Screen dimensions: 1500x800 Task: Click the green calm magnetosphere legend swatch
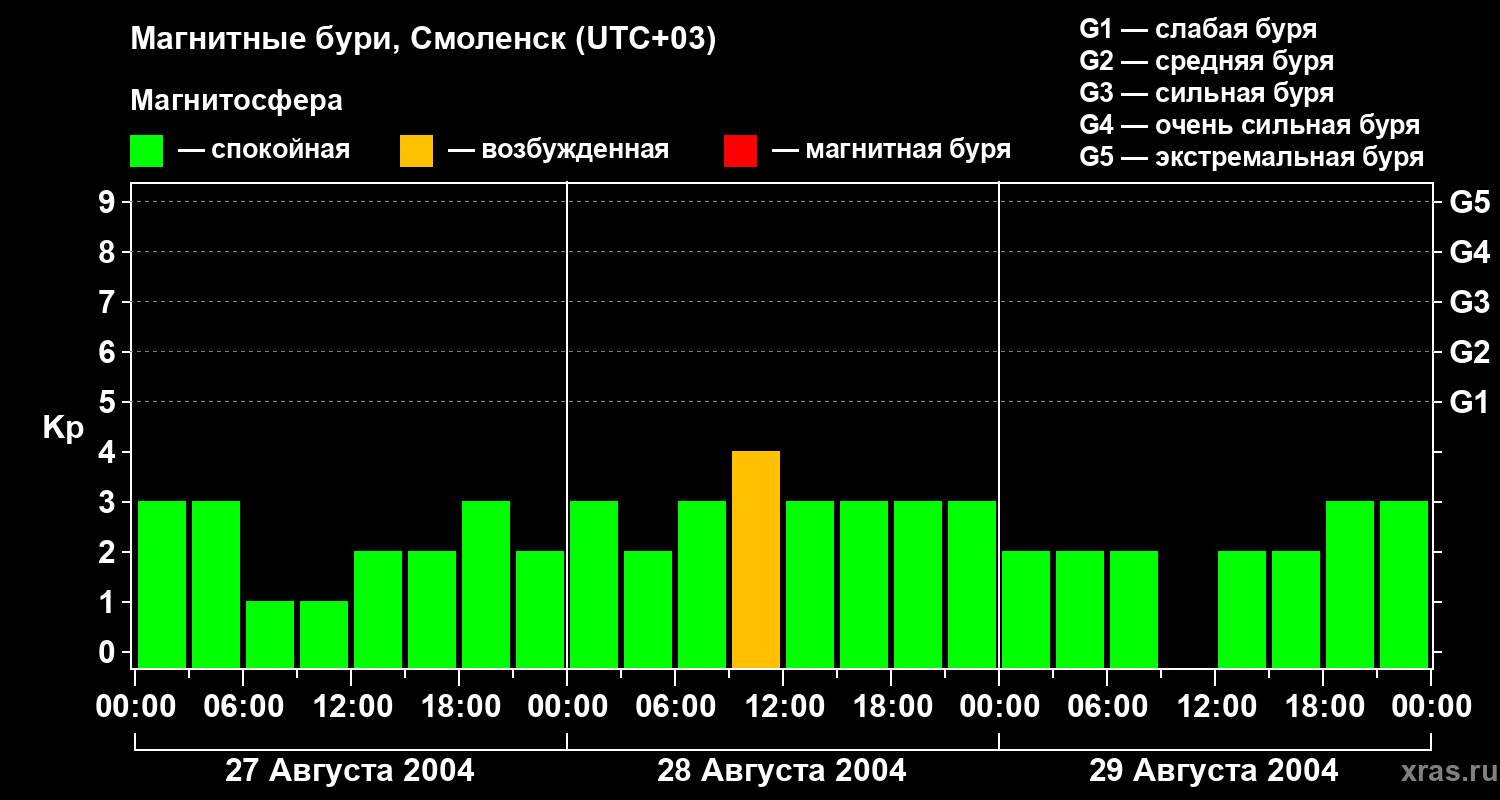pyautogui.click(x=146, y=150)
